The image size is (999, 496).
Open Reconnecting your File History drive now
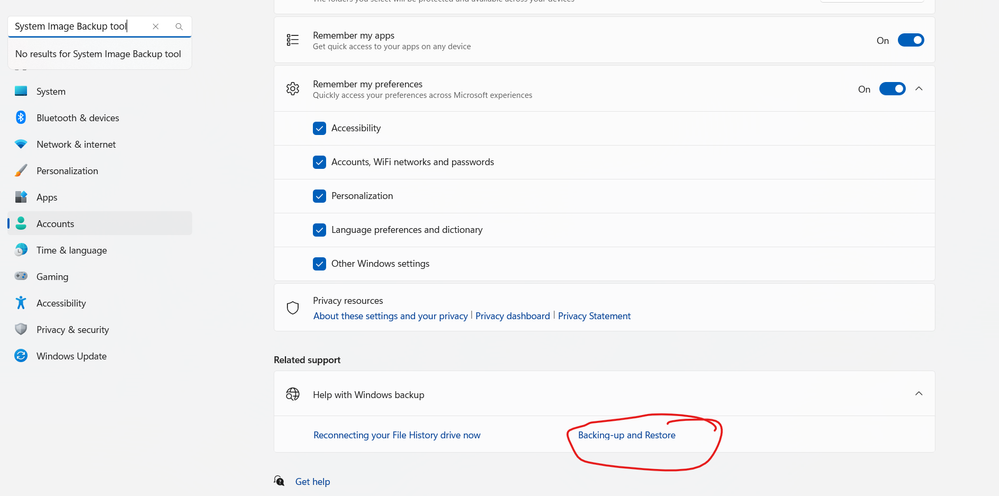pyautogui.click(x=397, y=436)
